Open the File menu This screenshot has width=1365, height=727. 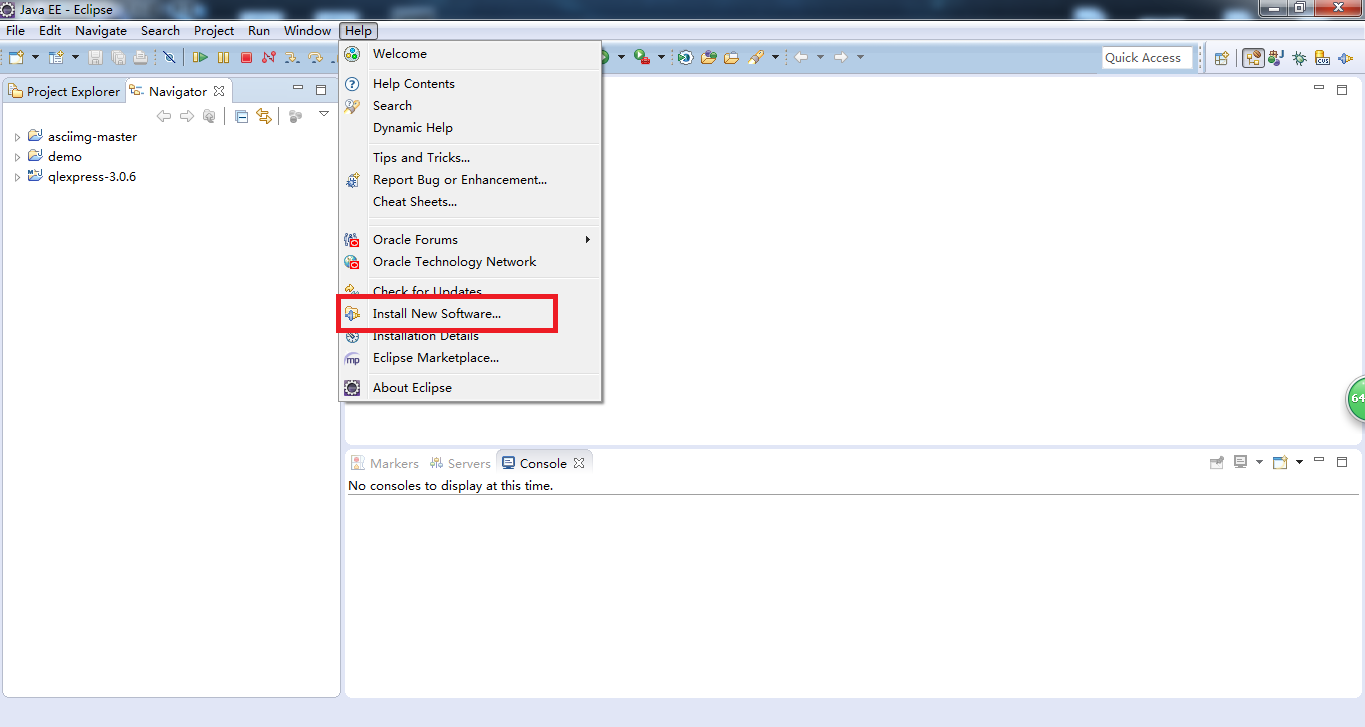[15, 31]
